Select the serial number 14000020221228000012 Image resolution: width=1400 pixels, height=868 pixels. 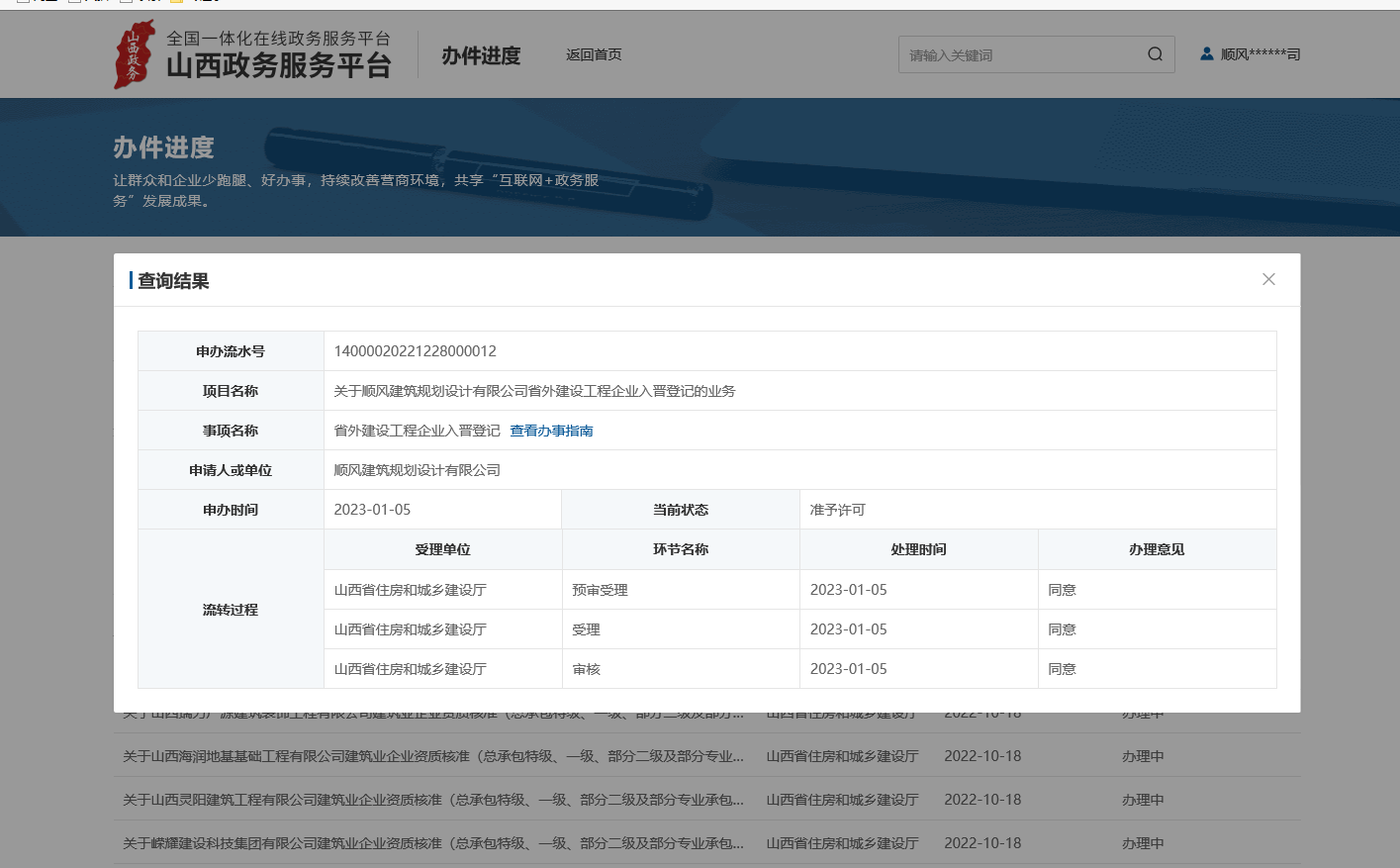(416, 351)
